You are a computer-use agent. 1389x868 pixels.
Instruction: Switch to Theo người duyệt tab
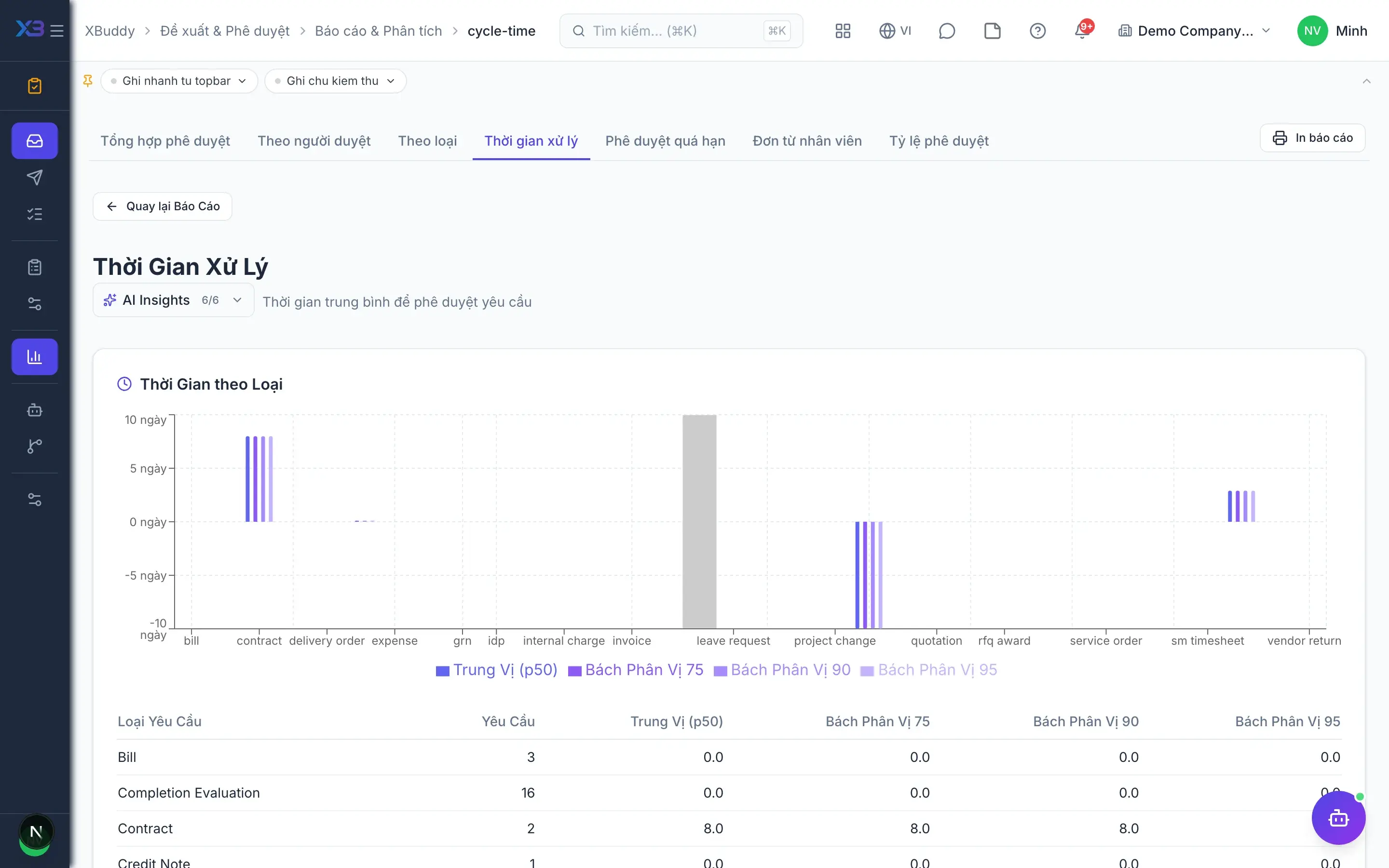pyautogui.click(x=314, y=141)
